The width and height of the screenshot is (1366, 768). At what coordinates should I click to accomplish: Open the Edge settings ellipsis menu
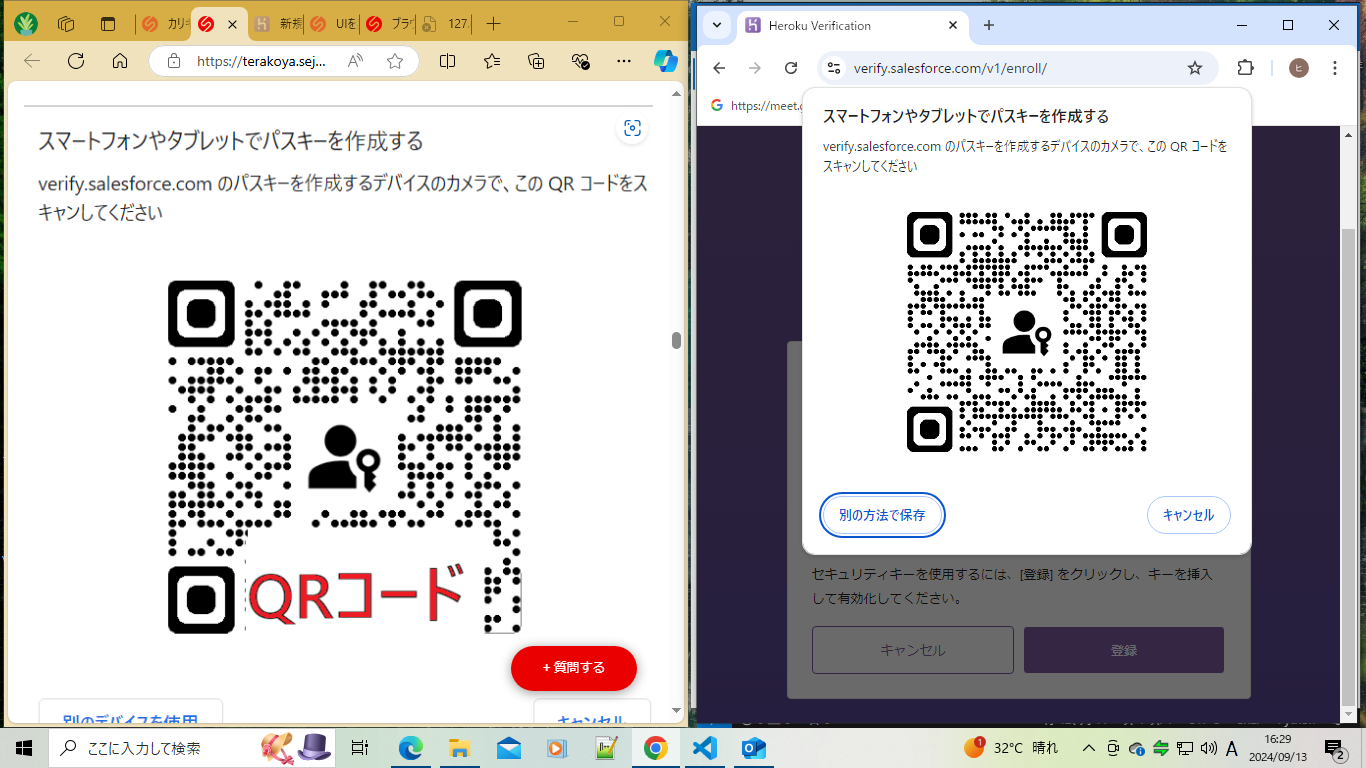click(623, 61)
